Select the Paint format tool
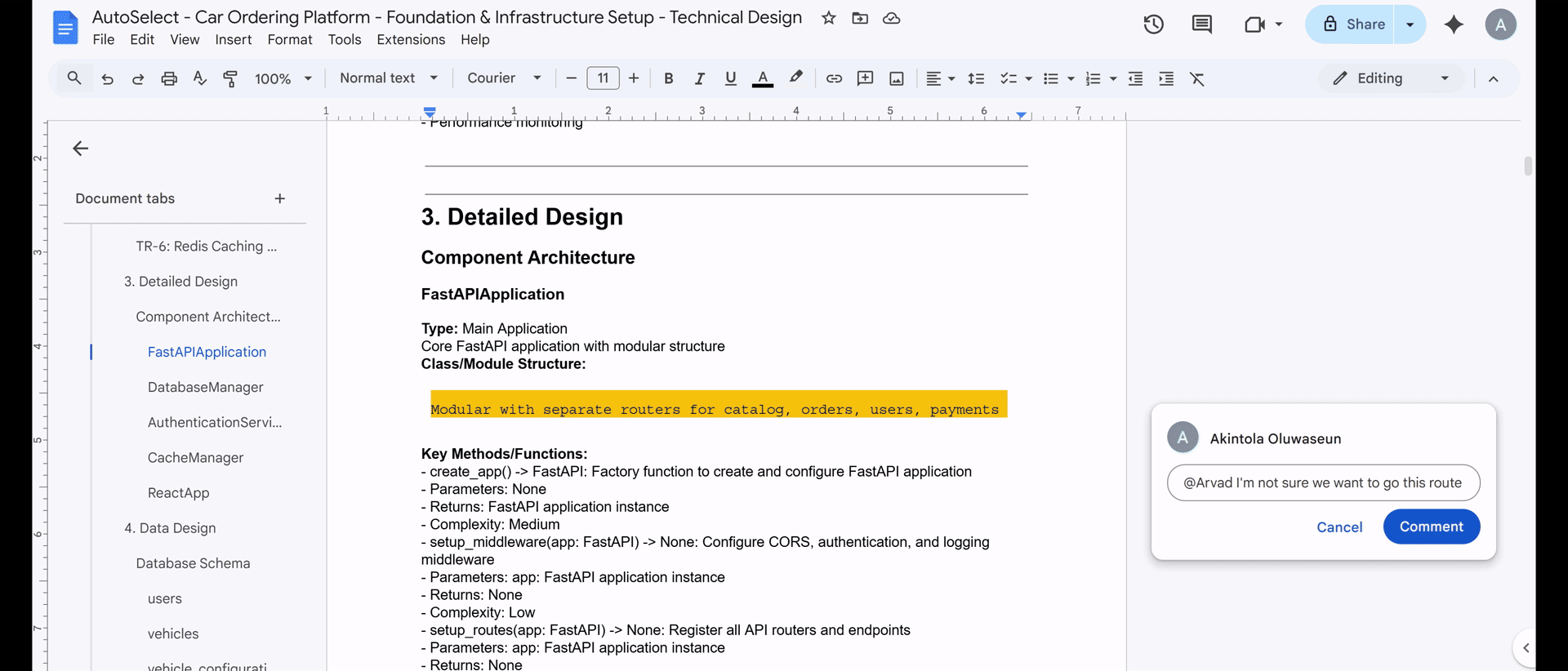The width and height of the screenshot is (1568, 671). coord(230,78)
